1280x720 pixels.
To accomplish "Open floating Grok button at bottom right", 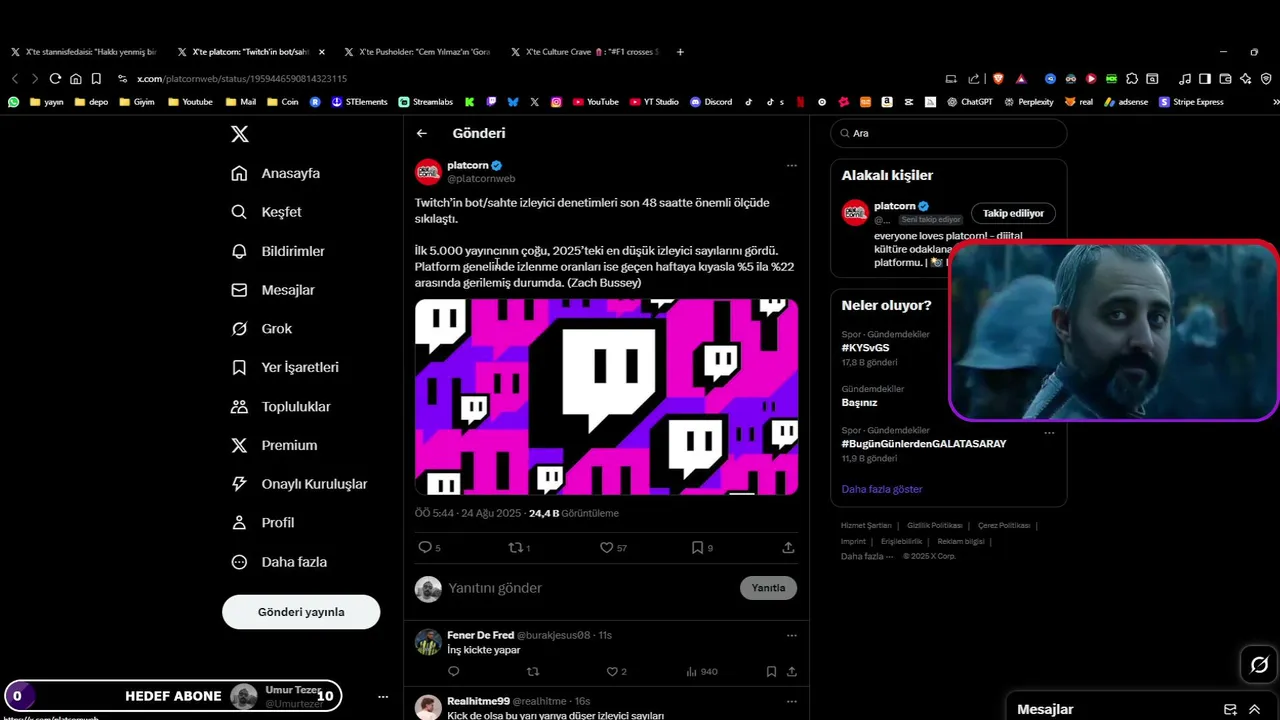I will (x=1259, y=665).
